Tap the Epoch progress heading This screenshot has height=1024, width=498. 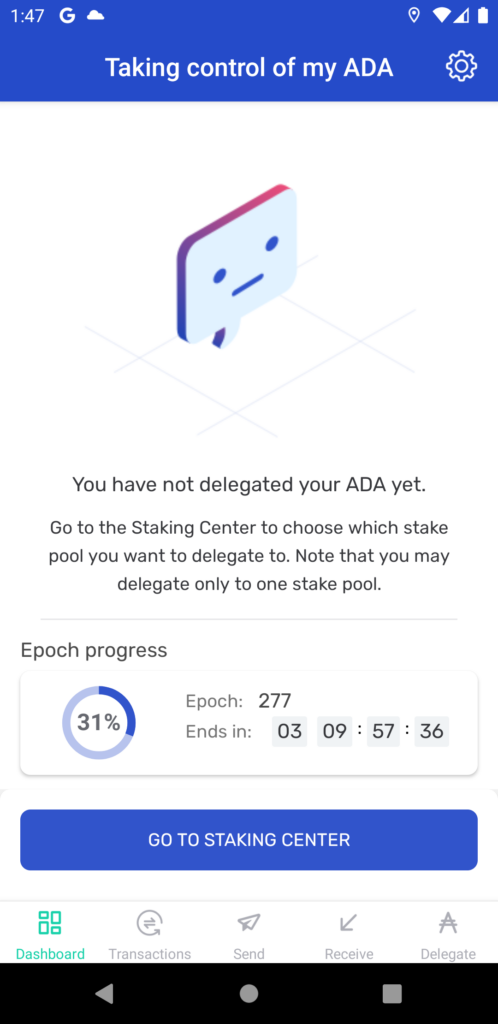(94, 650)
